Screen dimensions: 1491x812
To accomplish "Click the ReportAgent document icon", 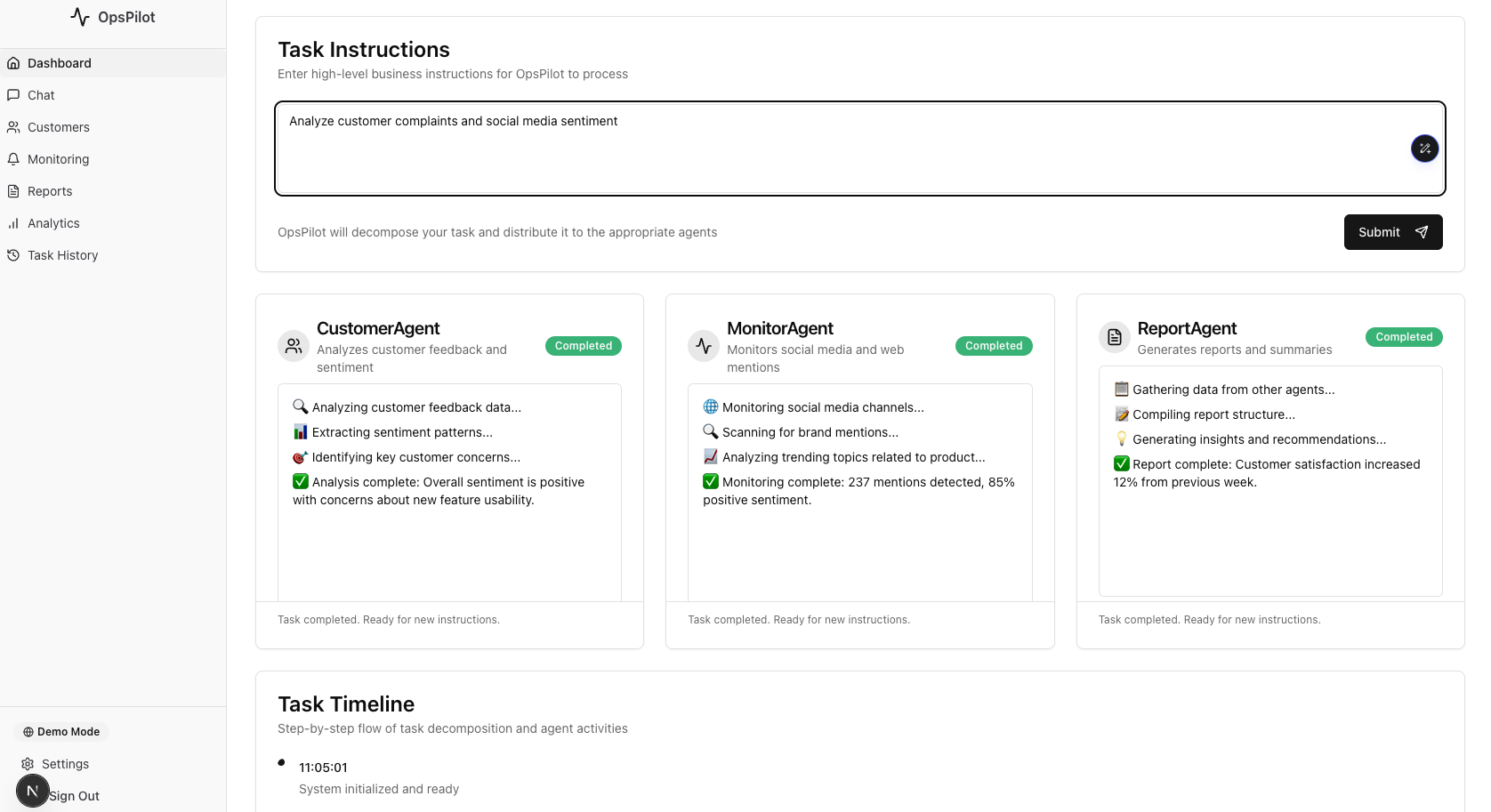I will click(x=1114, y=337).
